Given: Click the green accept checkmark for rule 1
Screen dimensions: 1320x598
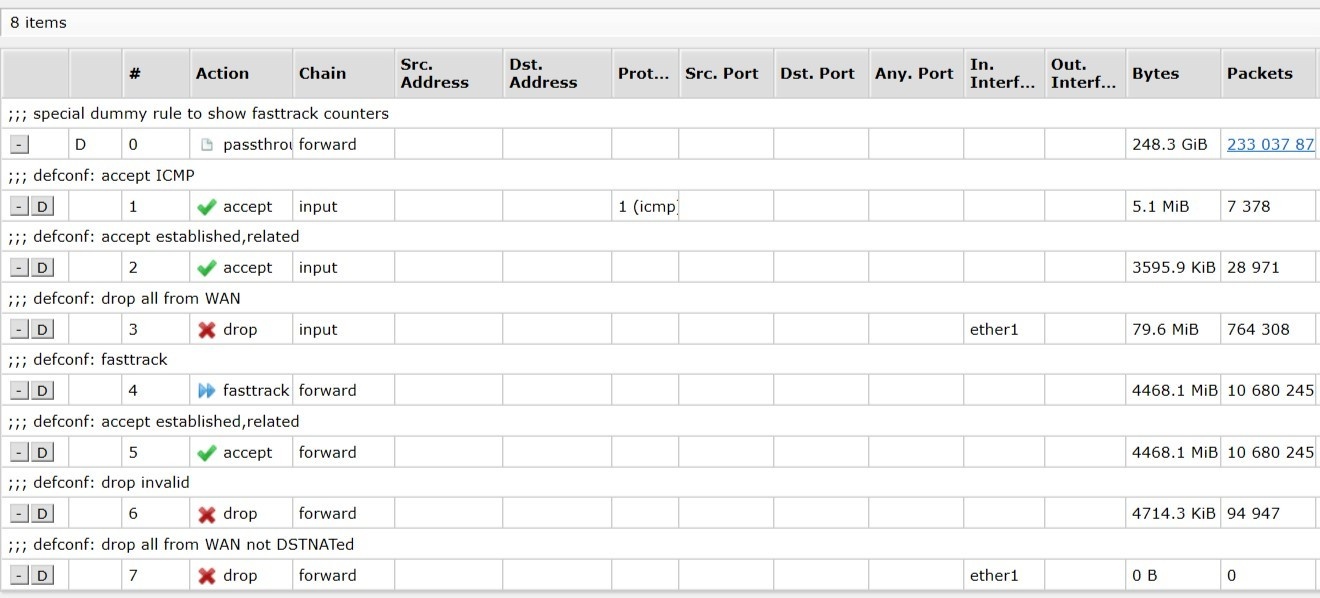Looking at the screenshot, I should pos(207,207).
